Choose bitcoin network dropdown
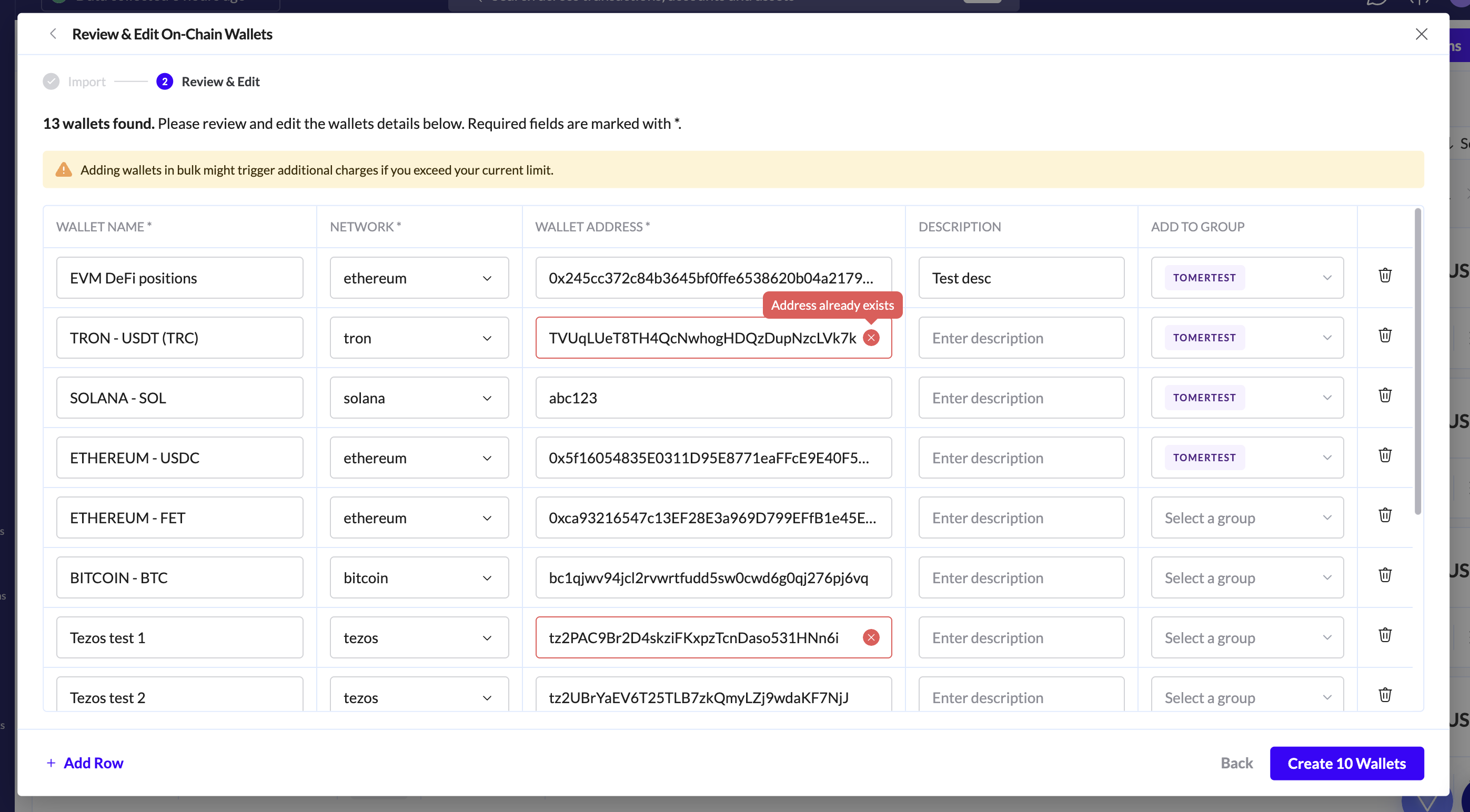The height and width of the screenshot is (812, 1470). click(x=419, y=577)
